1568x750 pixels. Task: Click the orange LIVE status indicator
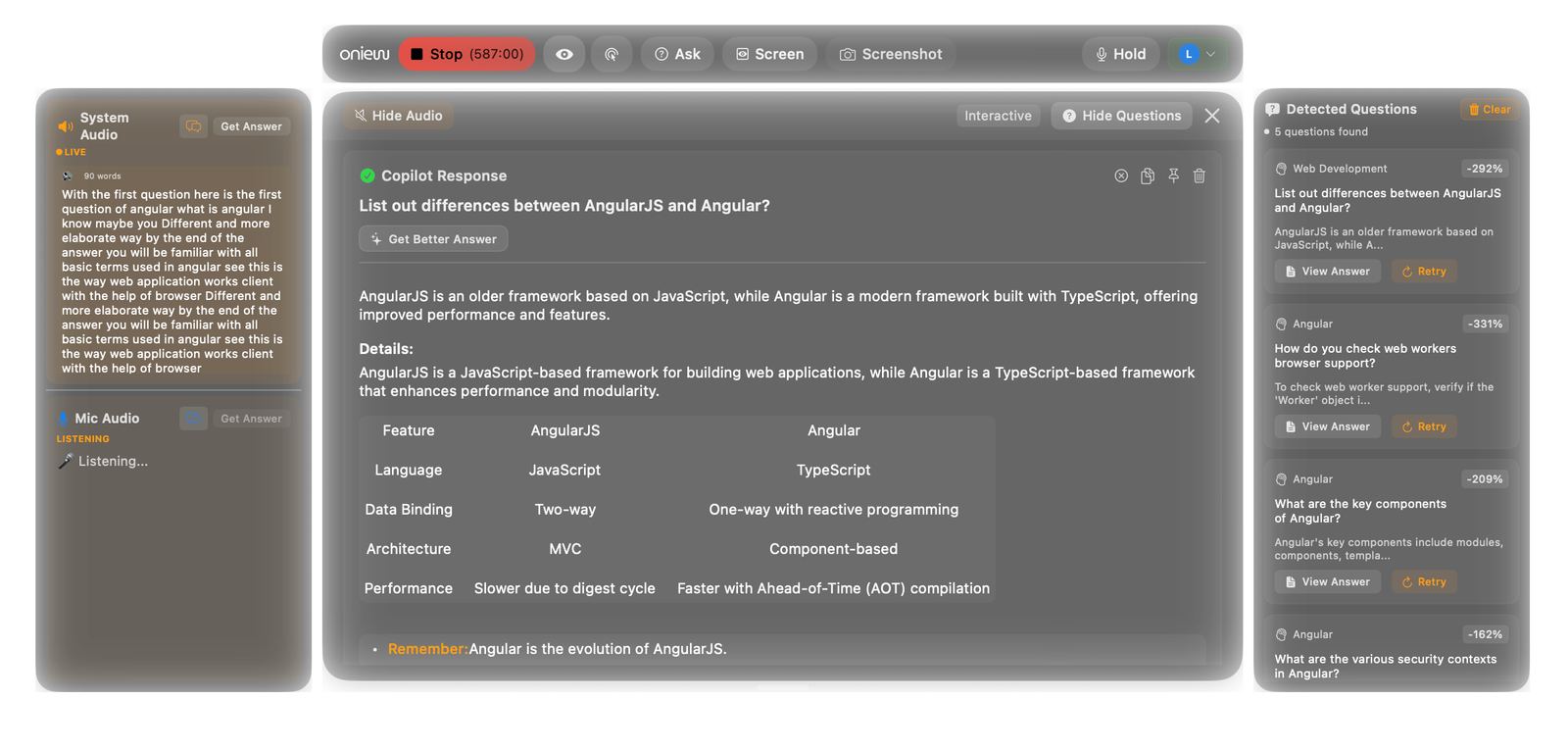[x=72, y=152]
